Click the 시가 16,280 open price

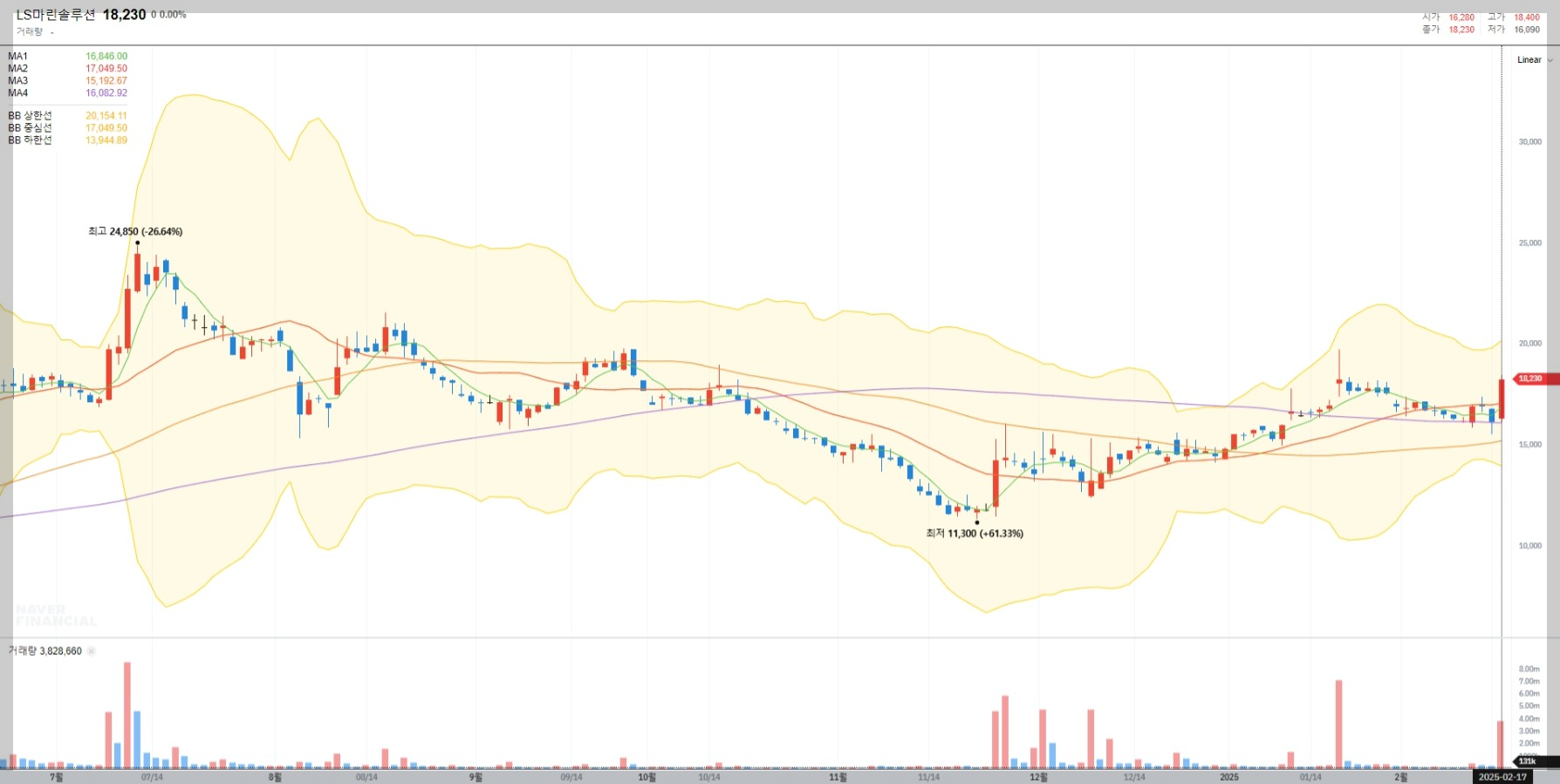(1448, 17)
